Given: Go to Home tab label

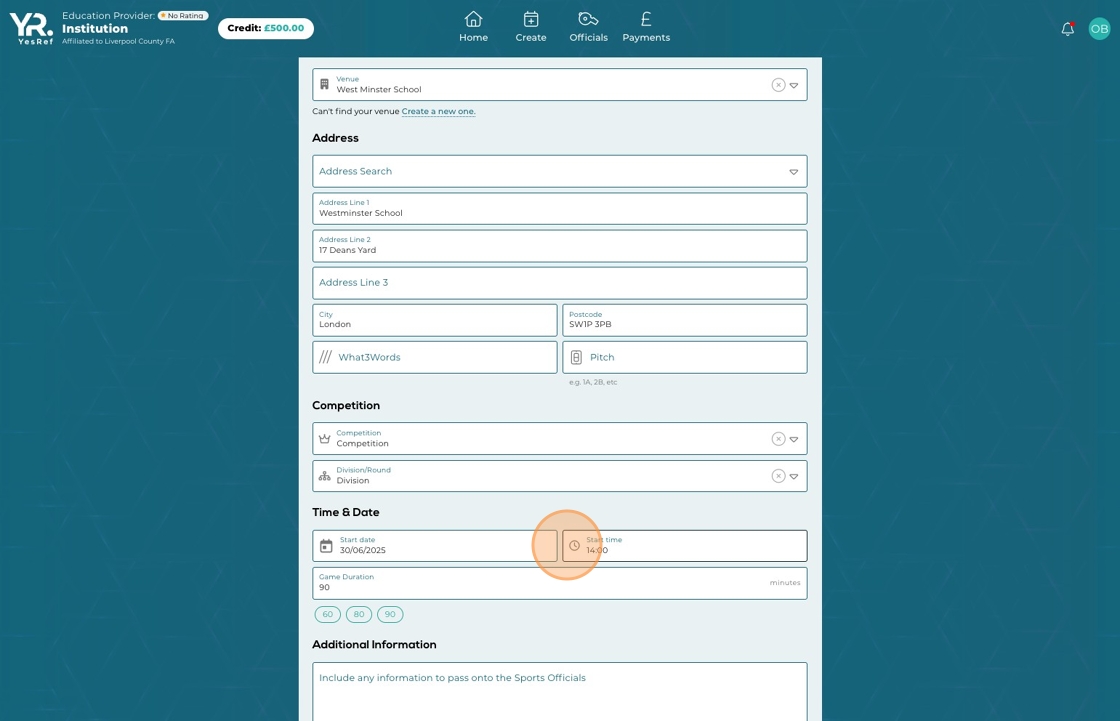Looking at the screenshot, I should (x=474, y=37).
